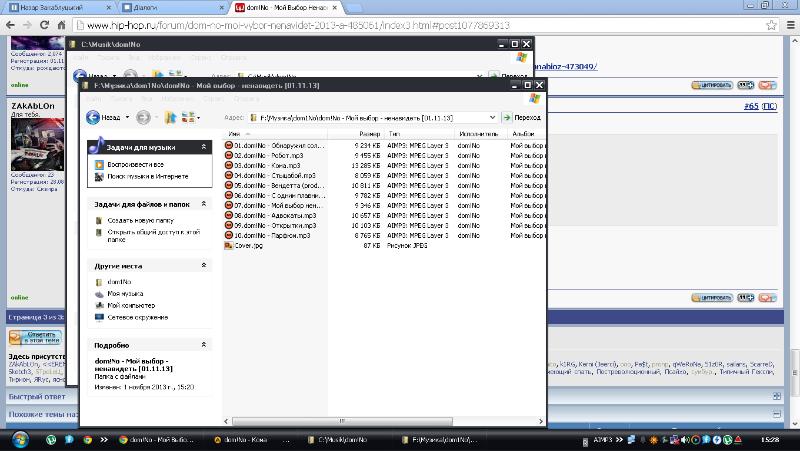Open the #65 post link
The height and width of the screenshot is (451, 800).
751,106
